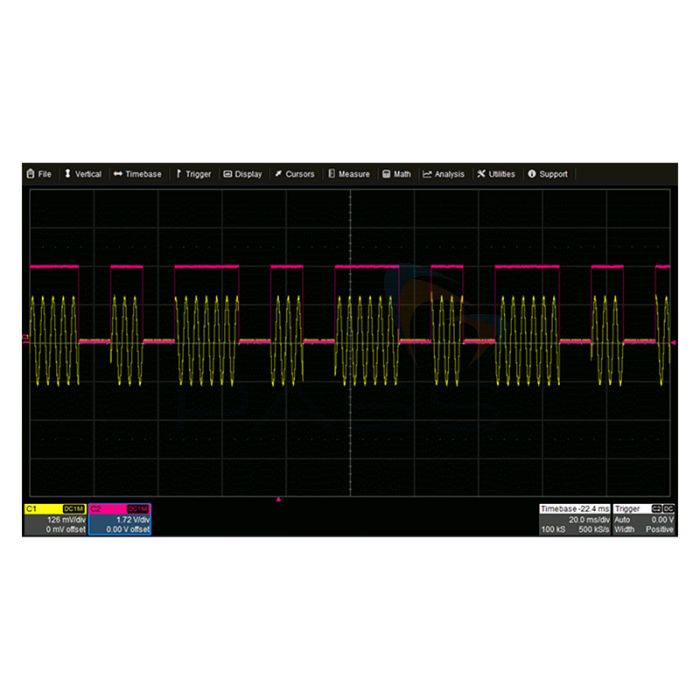
Task: Click the trigger DC coupling badge icon
Action: pos(668,509)
